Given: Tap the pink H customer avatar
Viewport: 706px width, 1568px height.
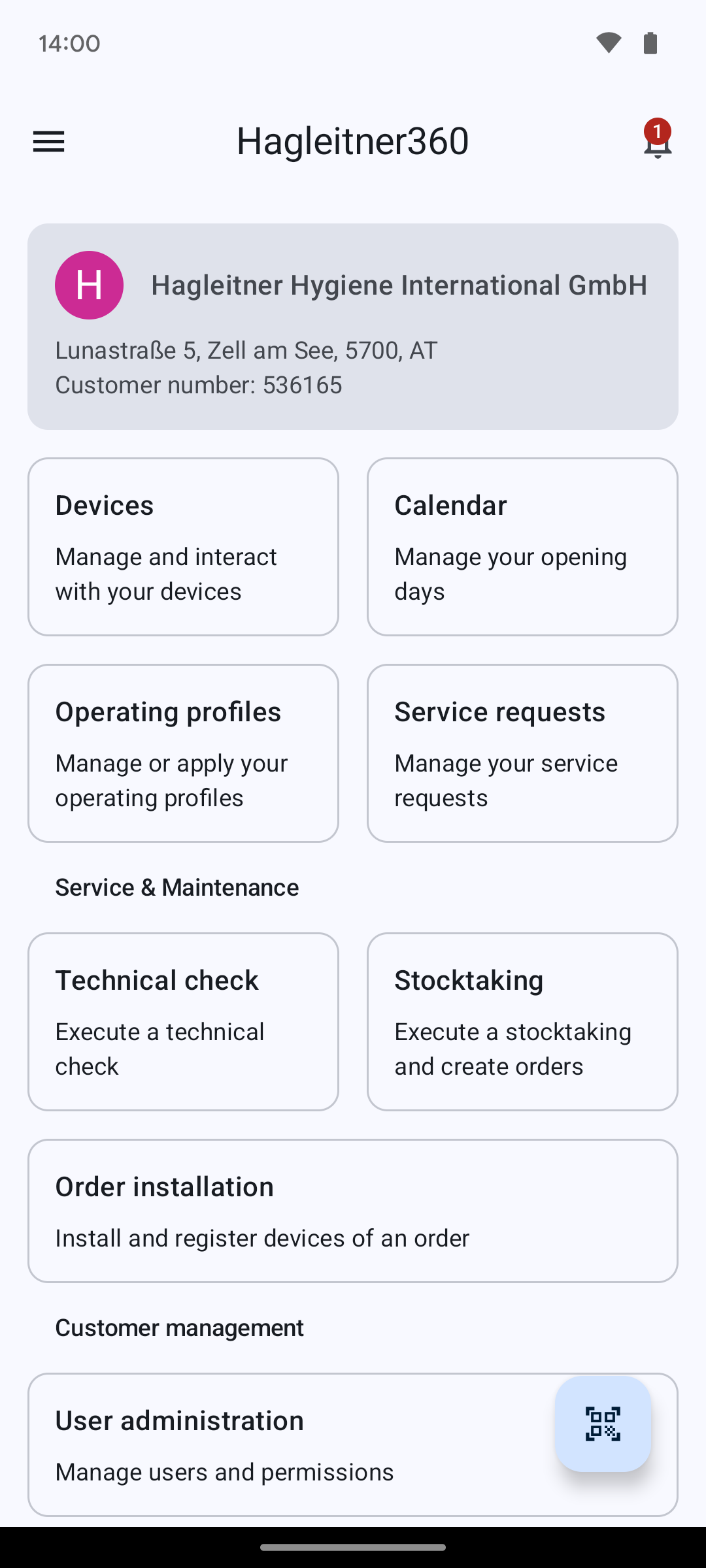Looking at the screenshot, I should click(89, 285).
